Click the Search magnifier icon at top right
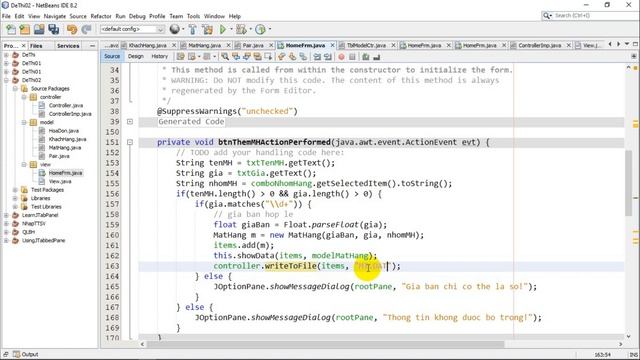Viewport: 640px width, 360px height. (546, 16)
